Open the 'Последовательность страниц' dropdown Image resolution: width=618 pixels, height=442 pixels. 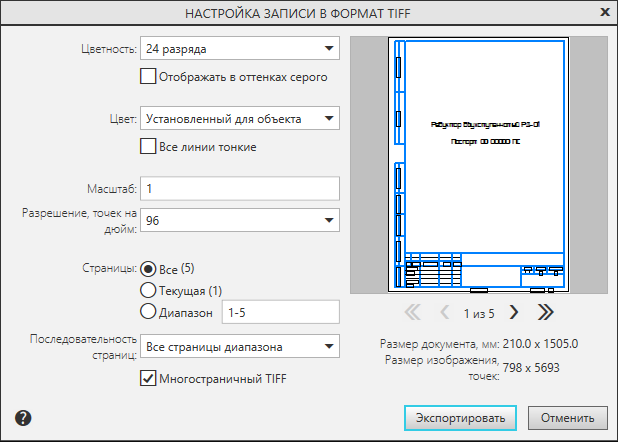pos(240,347)
